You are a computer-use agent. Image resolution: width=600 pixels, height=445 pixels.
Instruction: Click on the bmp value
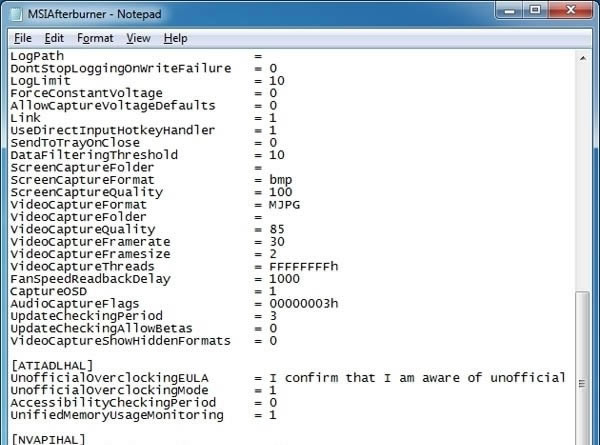tap(280, 180)
